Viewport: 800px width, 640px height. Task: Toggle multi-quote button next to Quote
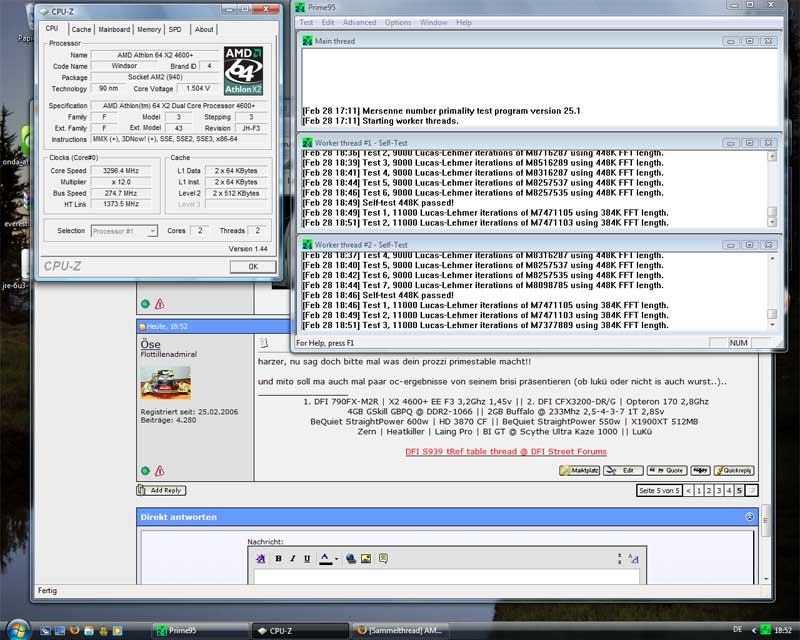tap(701, 471)
